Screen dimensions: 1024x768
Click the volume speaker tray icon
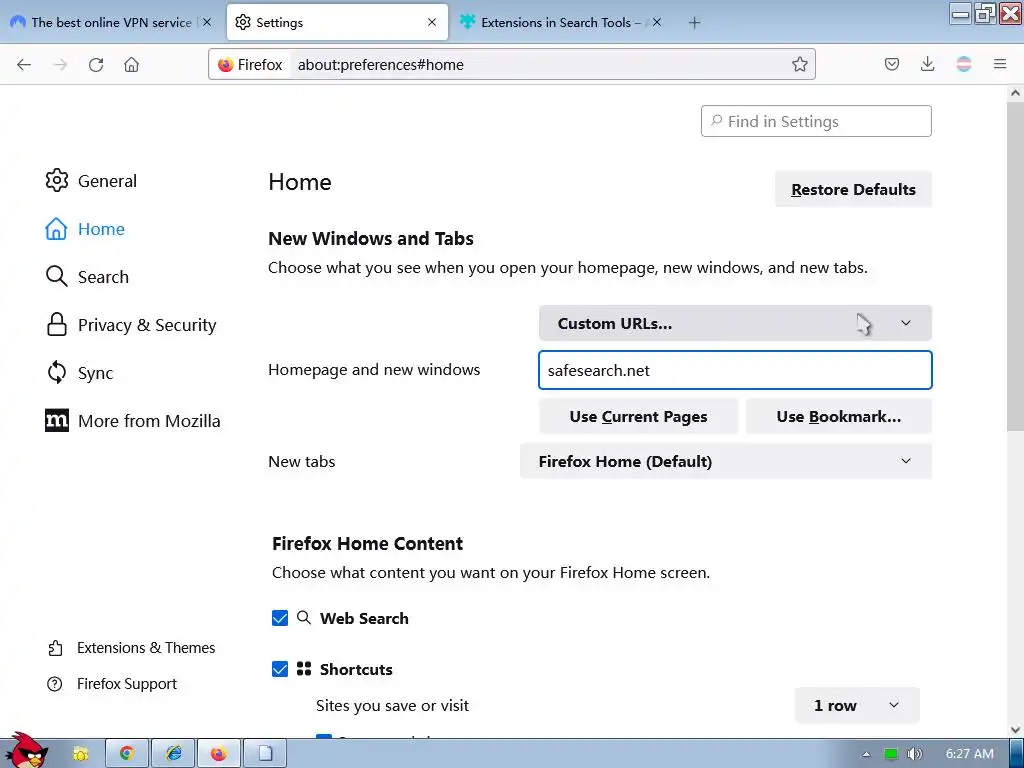click(x=914, y=754)
